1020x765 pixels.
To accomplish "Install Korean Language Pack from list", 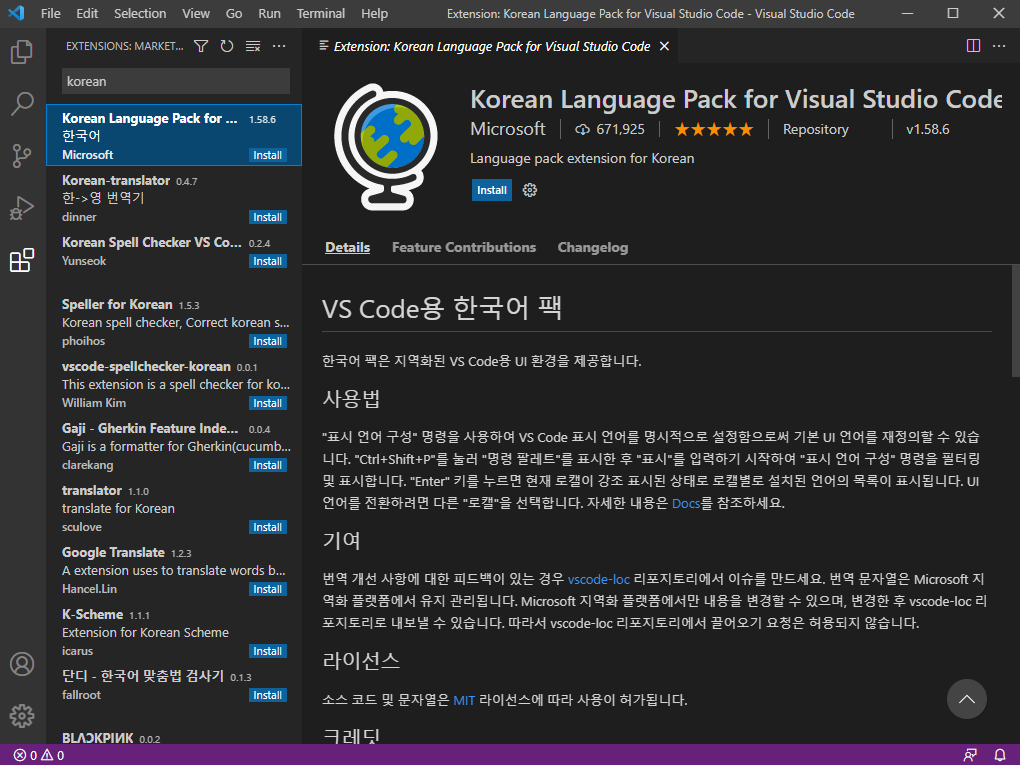I will click(267, 155).
